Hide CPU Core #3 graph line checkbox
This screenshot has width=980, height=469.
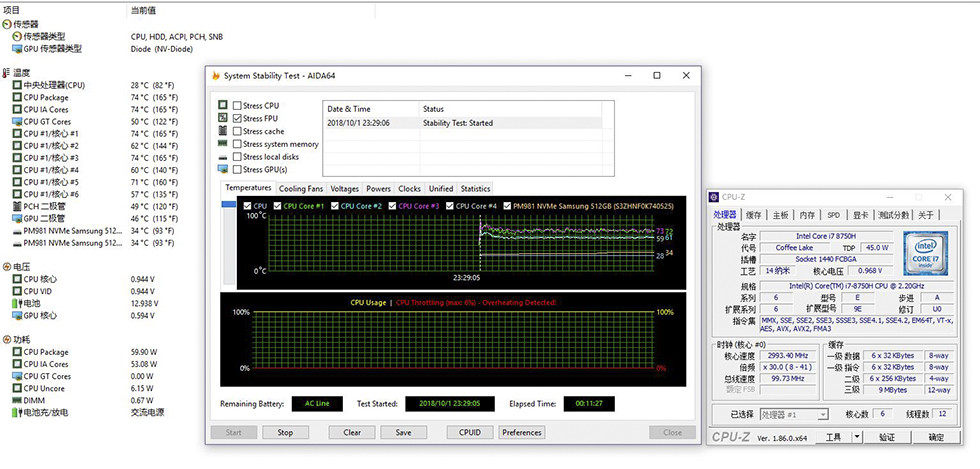393,206
